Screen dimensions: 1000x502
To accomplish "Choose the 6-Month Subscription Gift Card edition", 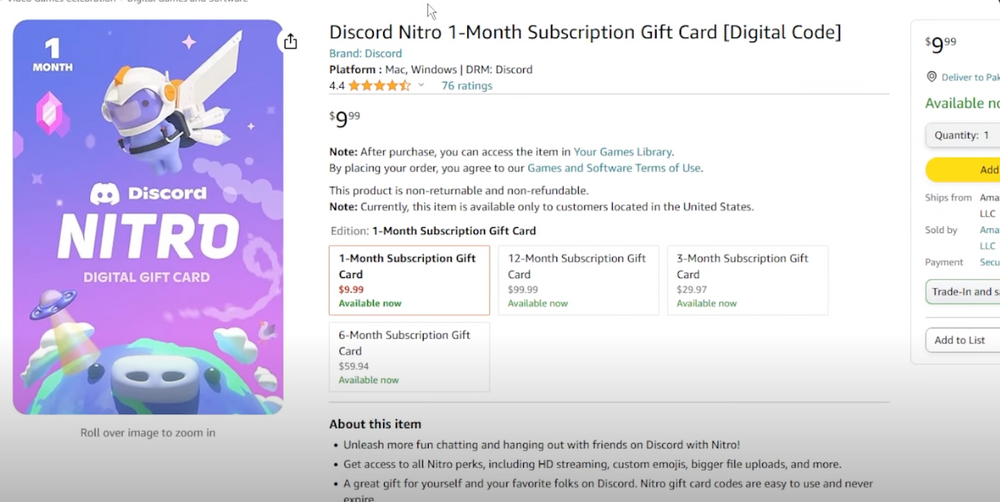I will pyautogui.click(x=409, y=356).
